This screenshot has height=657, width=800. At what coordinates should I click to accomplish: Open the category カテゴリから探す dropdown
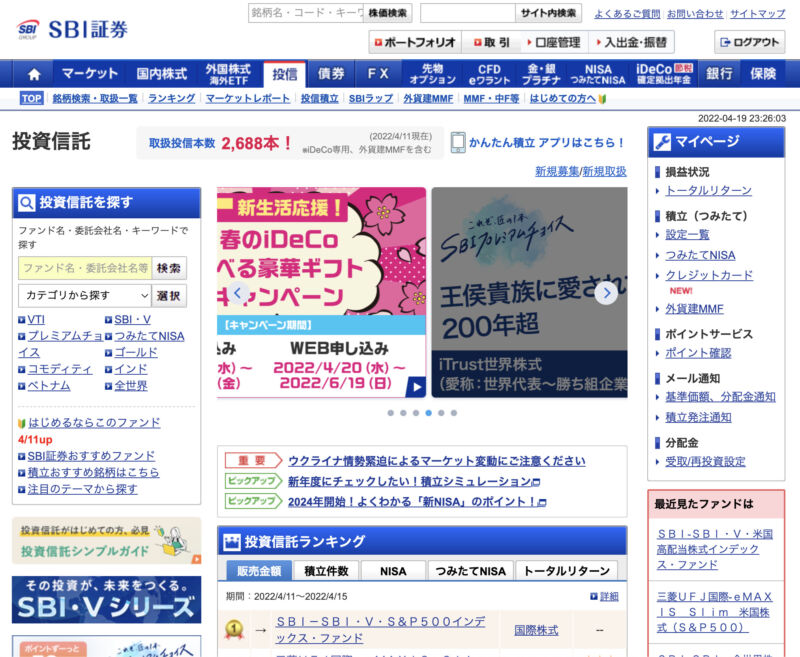click(84, 295)
